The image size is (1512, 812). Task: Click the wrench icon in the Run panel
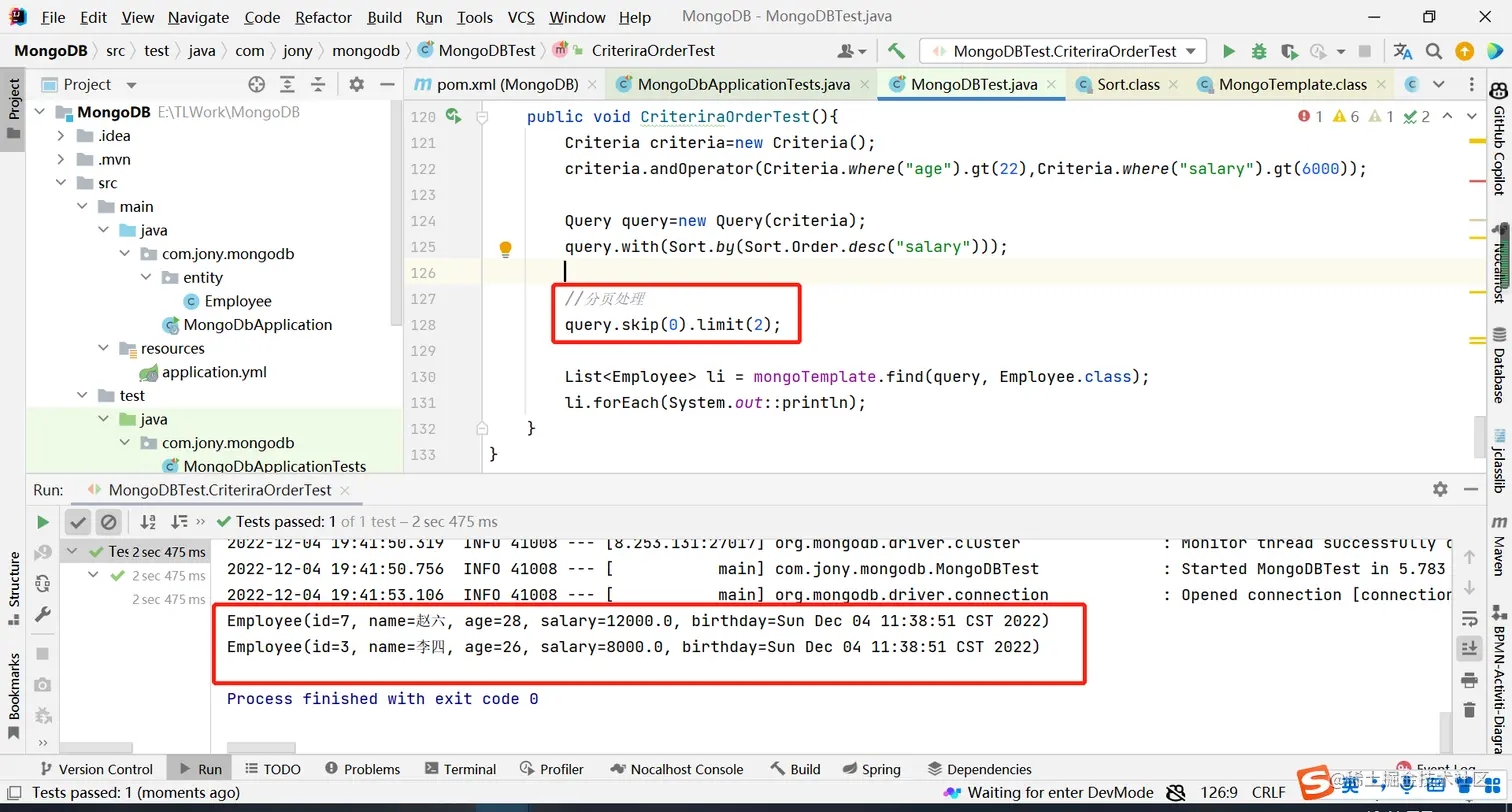(x=43, y=614)
